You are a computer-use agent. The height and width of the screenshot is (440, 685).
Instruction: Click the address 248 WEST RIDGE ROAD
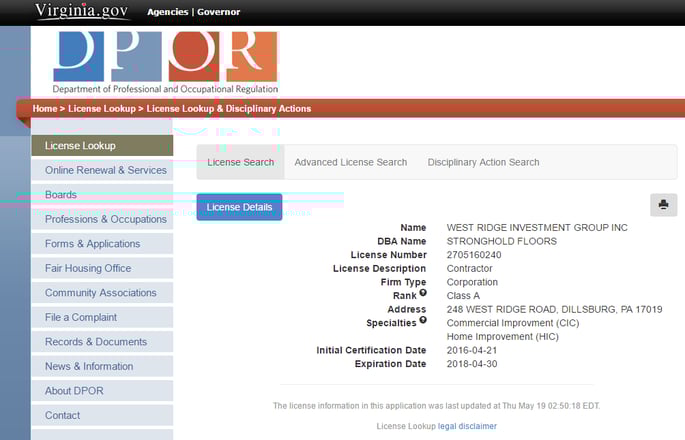pos(554,309)
